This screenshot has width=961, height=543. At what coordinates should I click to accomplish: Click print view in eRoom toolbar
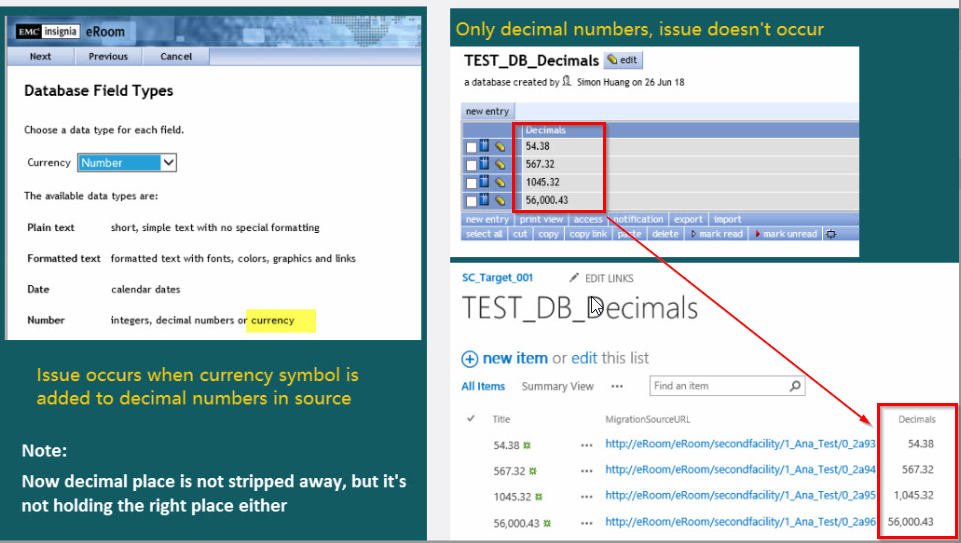point(541,219)
